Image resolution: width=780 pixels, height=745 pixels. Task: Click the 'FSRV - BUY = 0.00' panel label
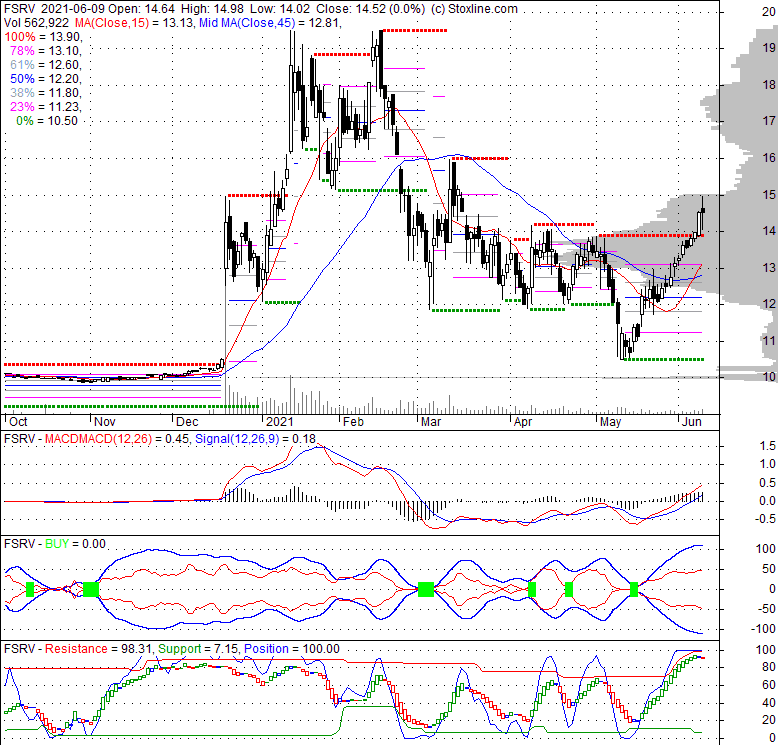(55, 544)
